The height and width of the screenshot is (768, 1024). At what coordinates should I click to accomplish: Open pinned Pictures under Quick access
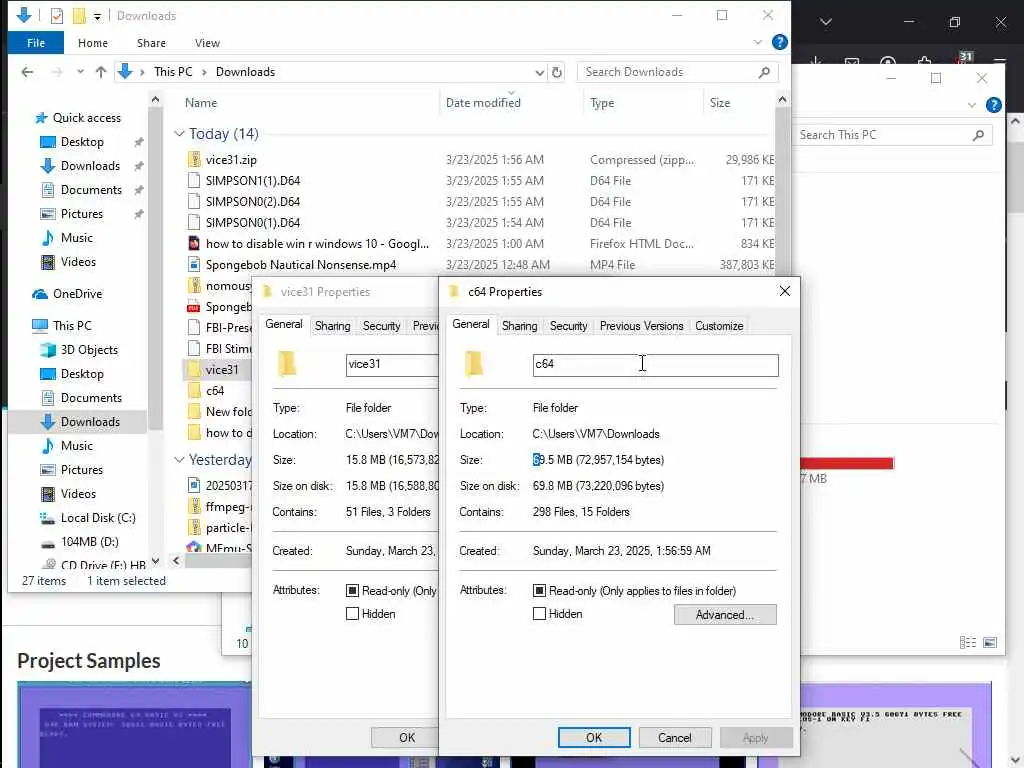pos(82,214)
